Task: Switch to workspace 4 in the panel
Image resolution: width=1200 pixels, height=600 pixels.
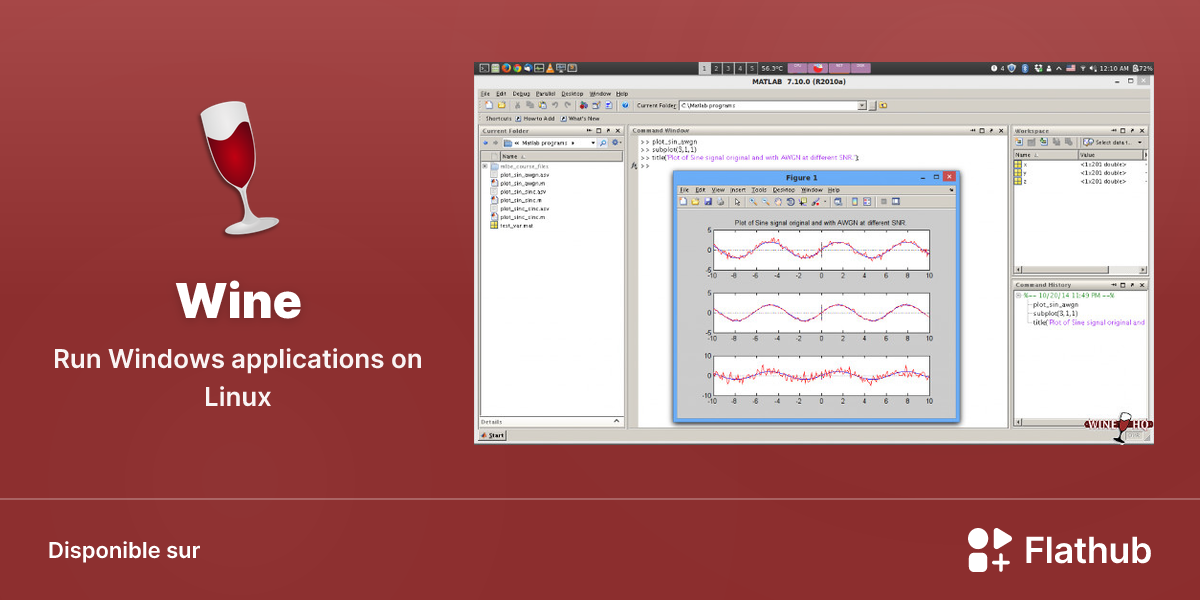Action: (740, 68)
